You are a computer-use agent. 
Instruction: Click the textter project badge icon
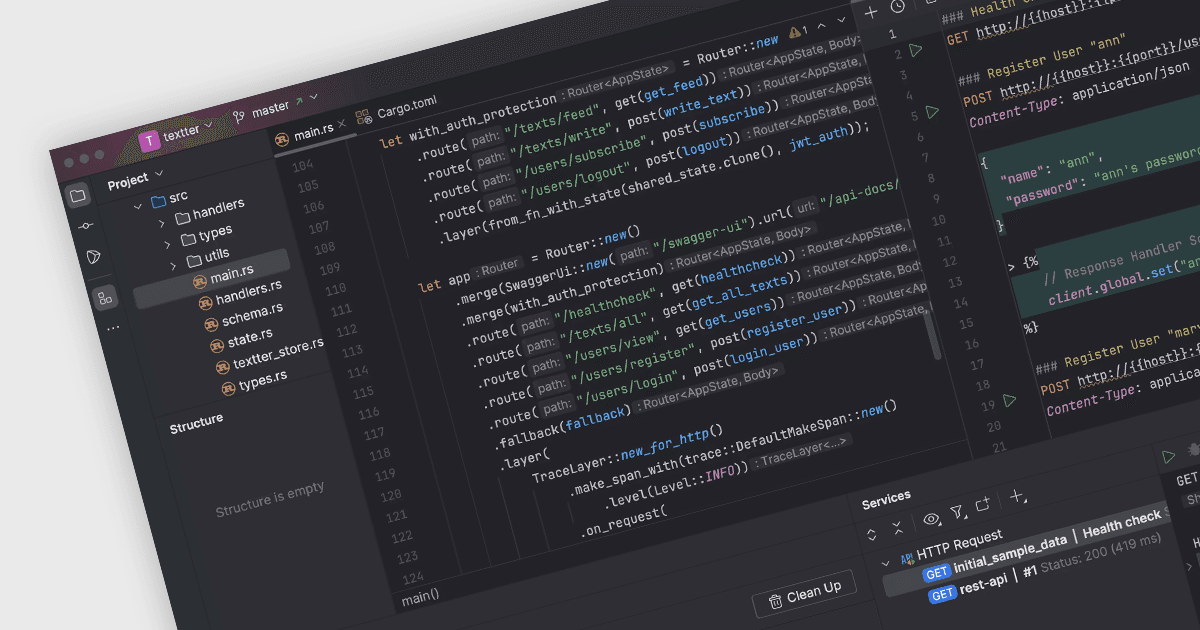(149, 140)
